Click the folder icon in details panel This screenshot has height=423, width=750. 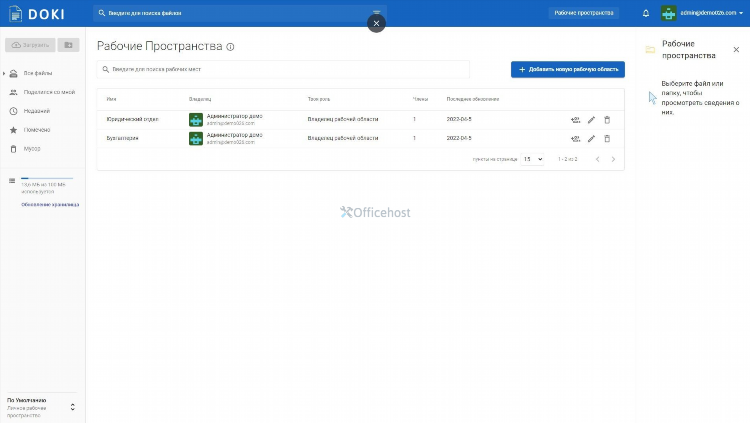point(650,50)
